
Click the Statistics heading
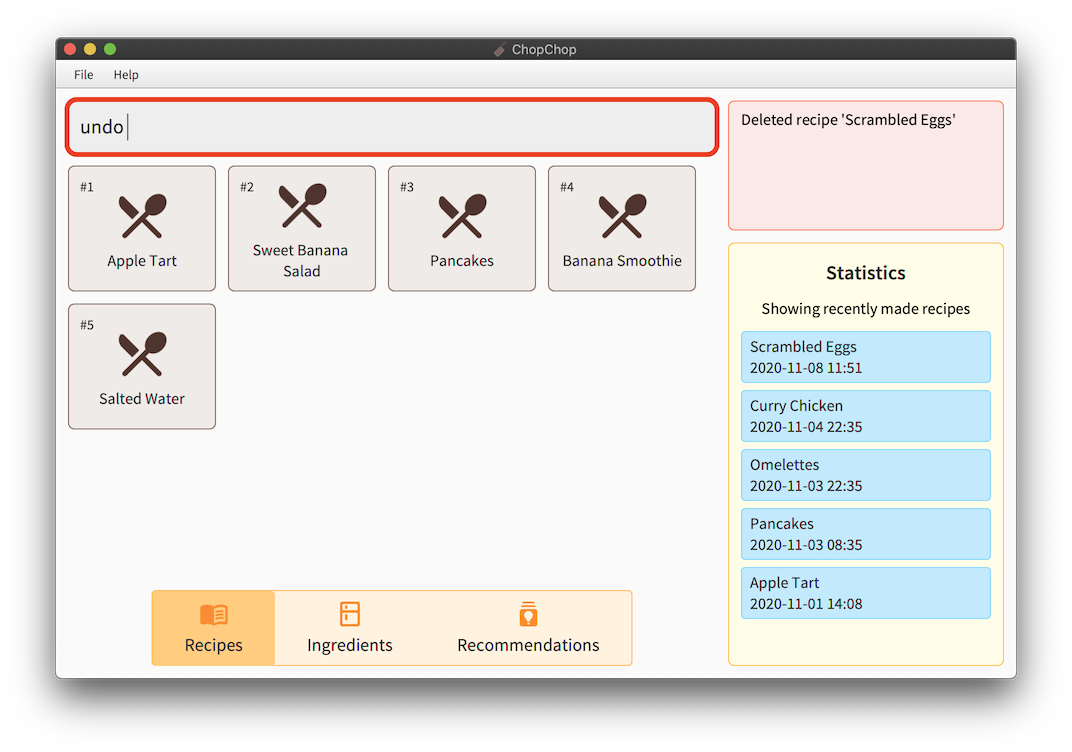[866, 273]
